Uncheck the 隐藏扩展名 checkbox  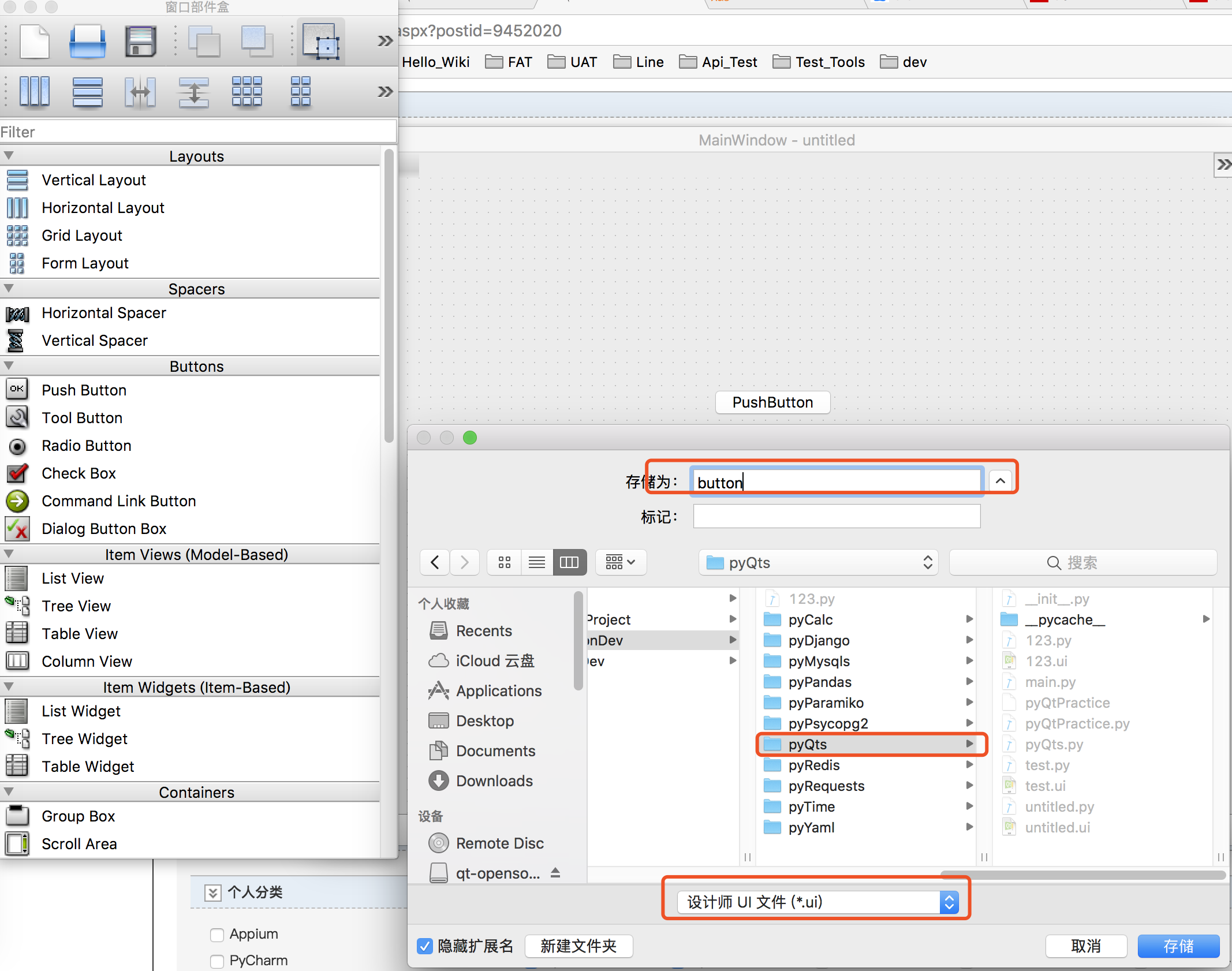[x=425, y=946]
